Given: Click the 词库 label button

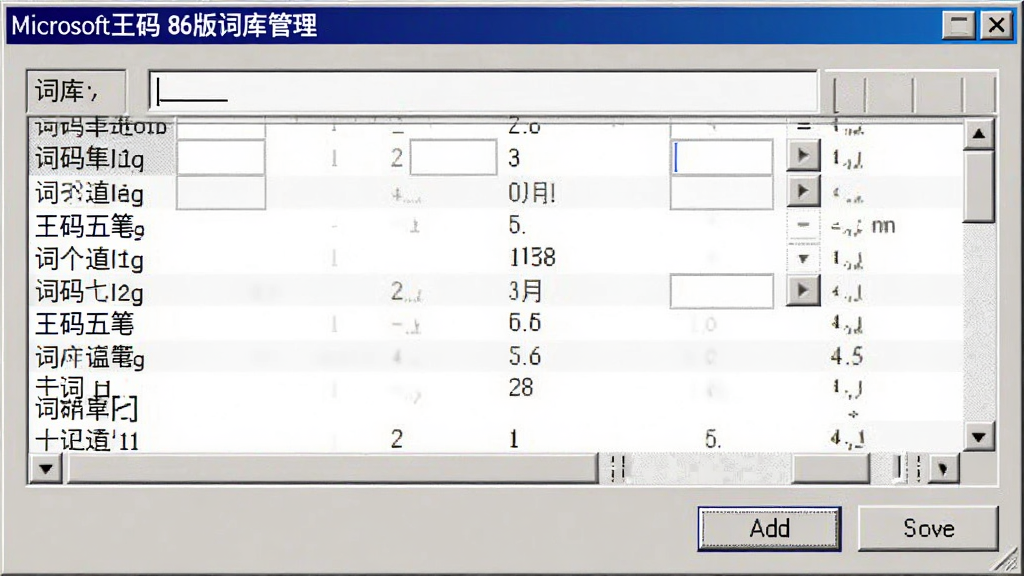Looking at the screenshot, I should (76, 91).
